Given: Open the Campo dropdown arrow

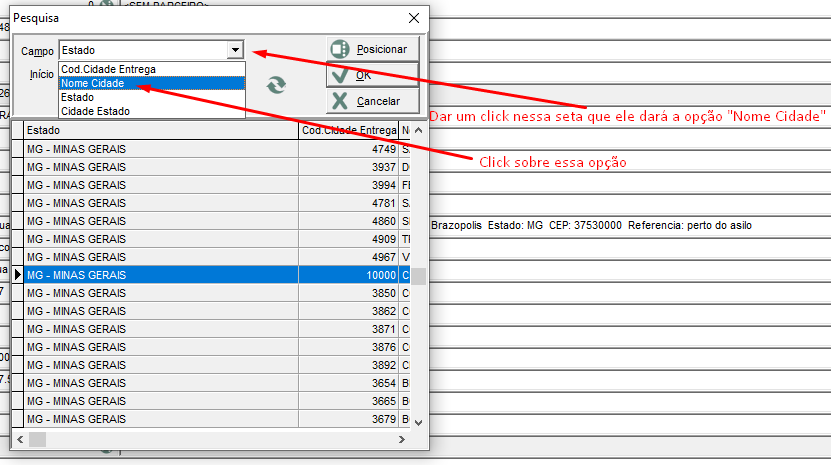Looking at the screenshot, I should click(235, 50).
